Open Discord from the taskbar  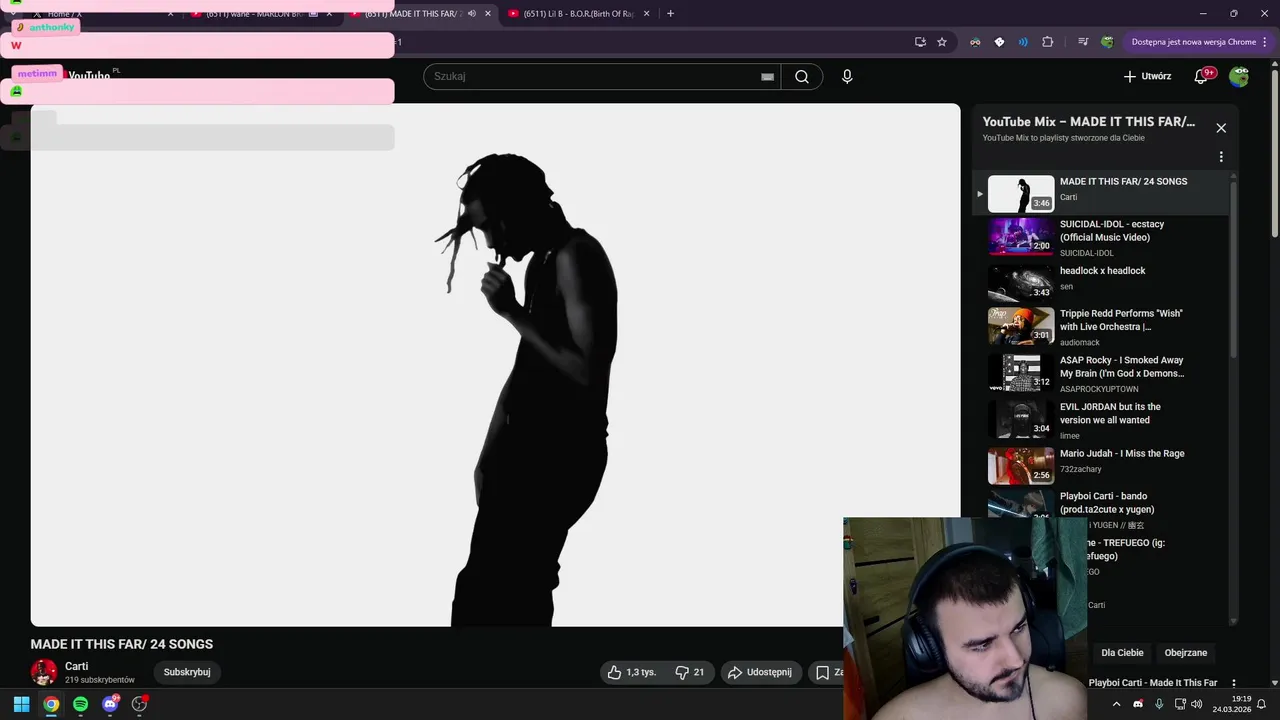(x=110, y=704)
